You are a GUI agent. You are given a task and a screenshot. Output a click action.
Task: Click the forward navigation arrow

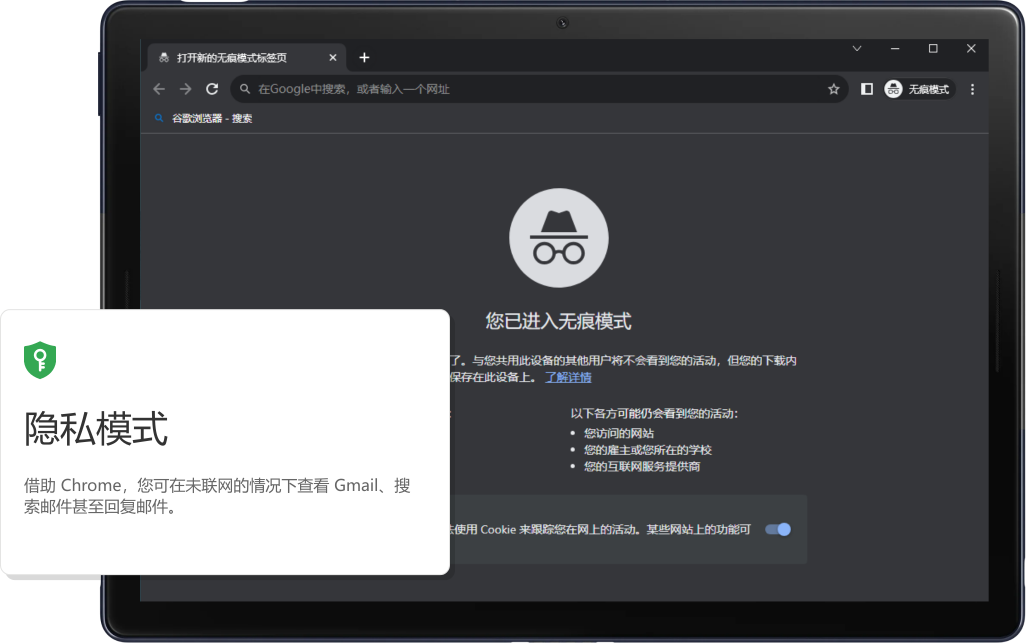tap(186, 89)
